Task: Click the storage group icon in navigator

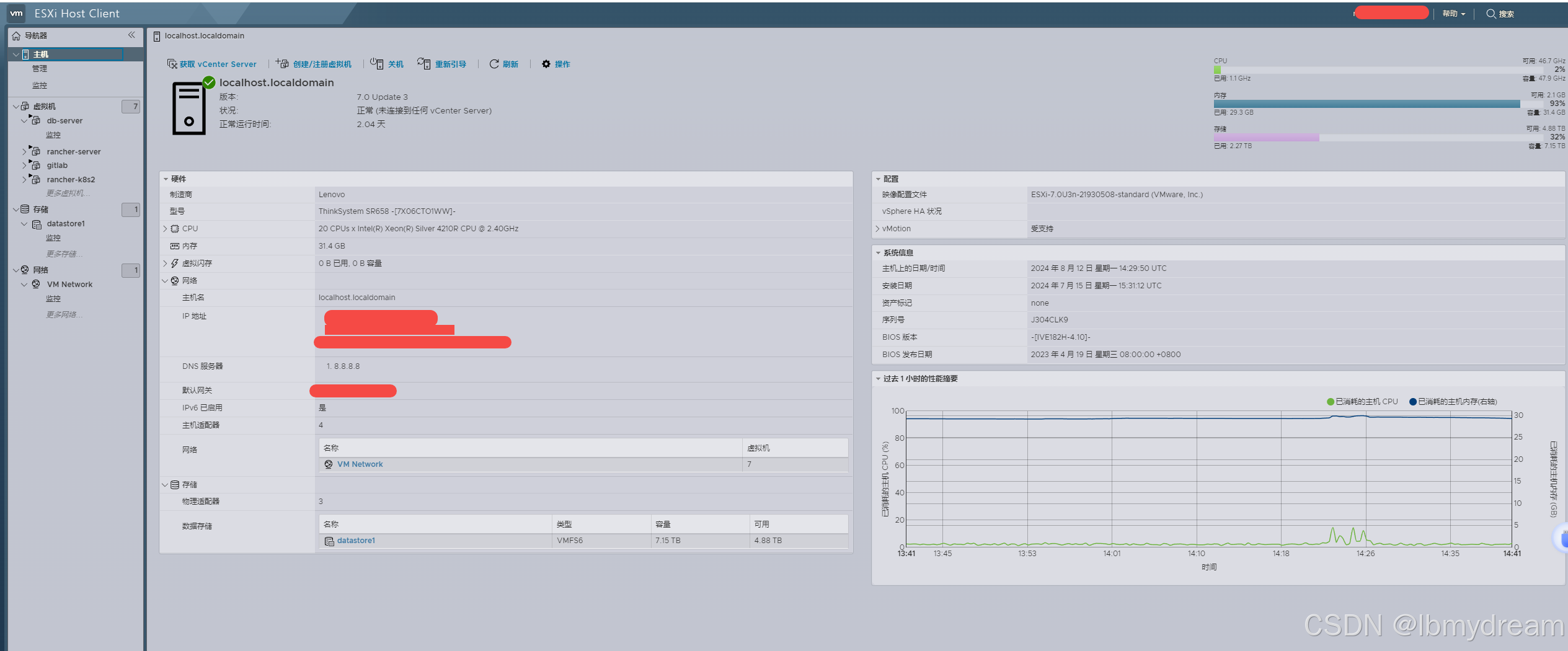Action: [25, 209]
